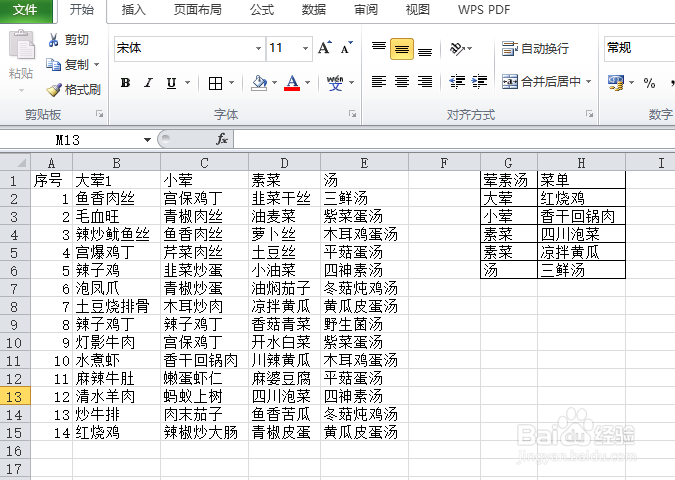Switch to the 视图 tab
Image resolution: width=675 pixels, height=480 pixels.
[x=418, y=9]
